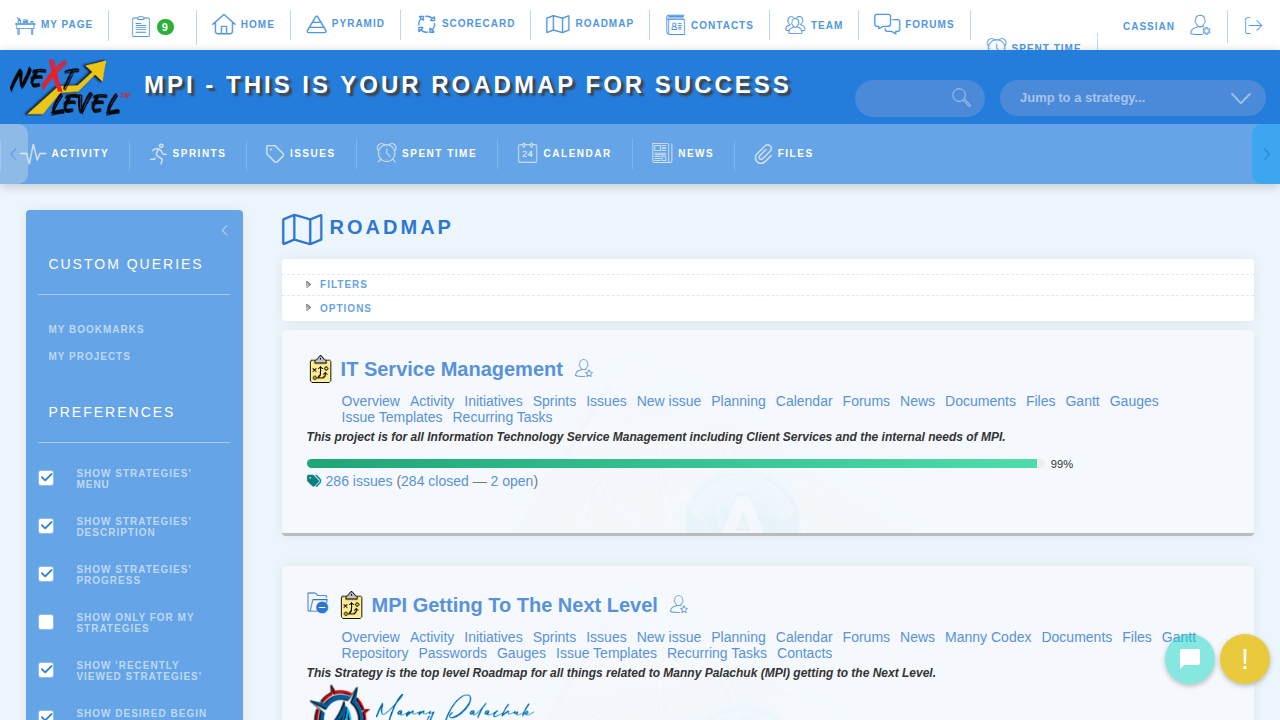The width and height of the screenshot is (1280, 720).
Task: Click the user settings icon beside Cassian
Action: 1200,25
